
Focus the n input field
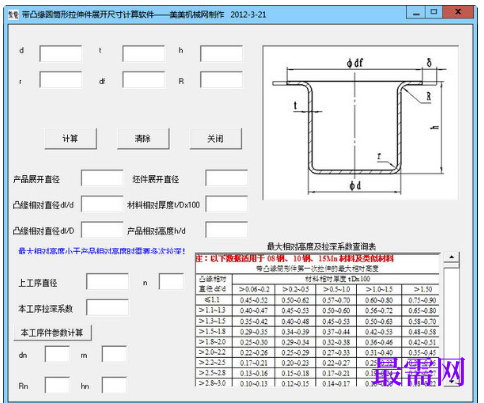tap(171, 282)
